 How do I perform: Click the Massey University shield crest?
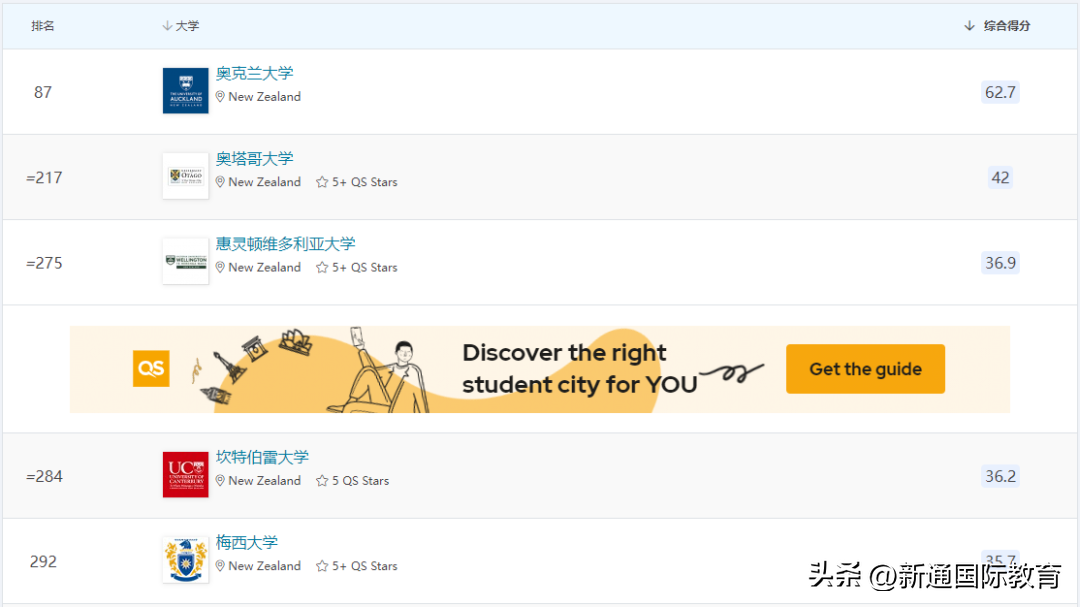coord(185,559)
